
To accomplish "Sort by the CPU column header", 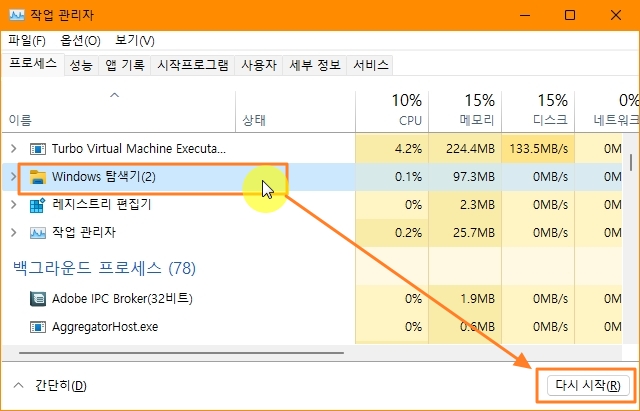I will pyautogui.click(x=392, y=111).
